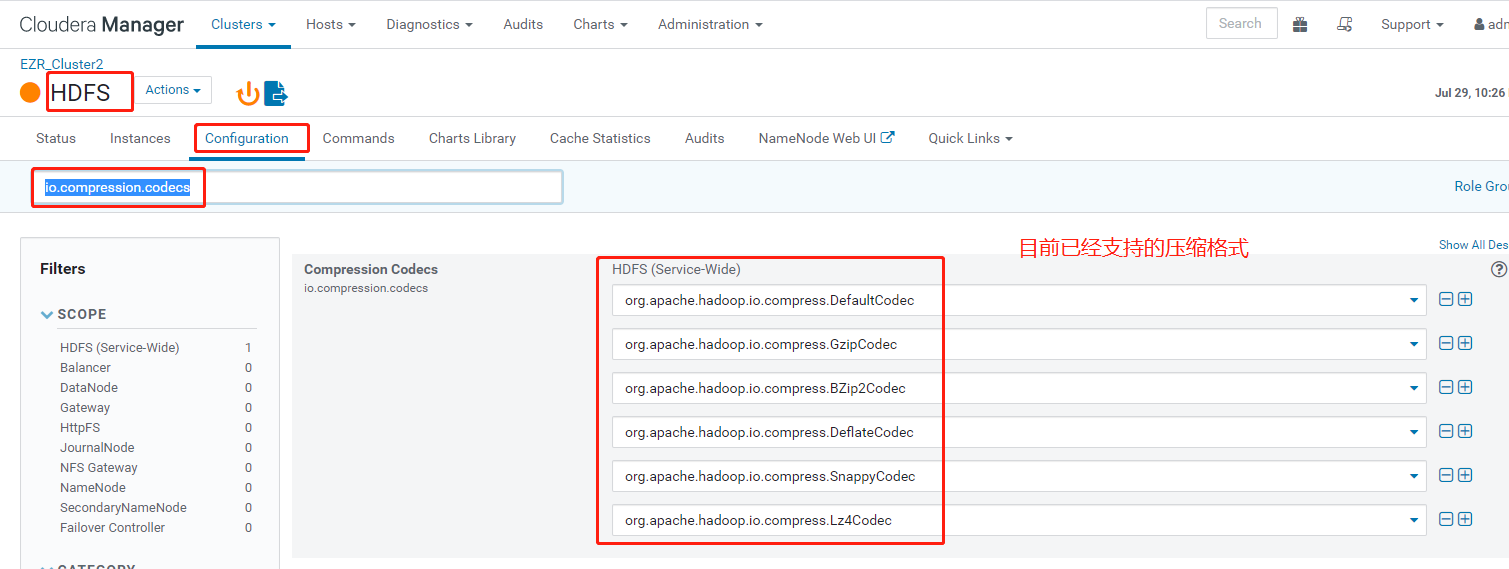
Task: Open the Diagnostics menu
Action: [430, 24]
